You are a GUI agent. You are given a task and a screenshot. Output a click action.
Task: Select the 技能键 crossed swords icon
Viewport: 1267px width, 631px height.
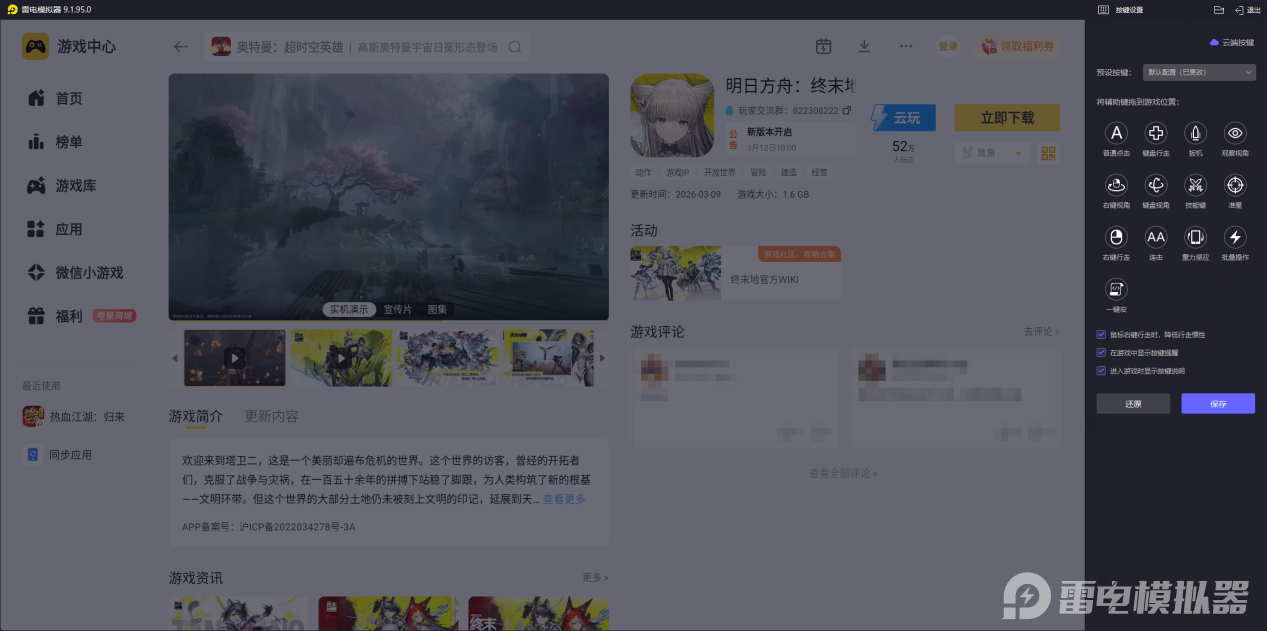pos(1196,185)
